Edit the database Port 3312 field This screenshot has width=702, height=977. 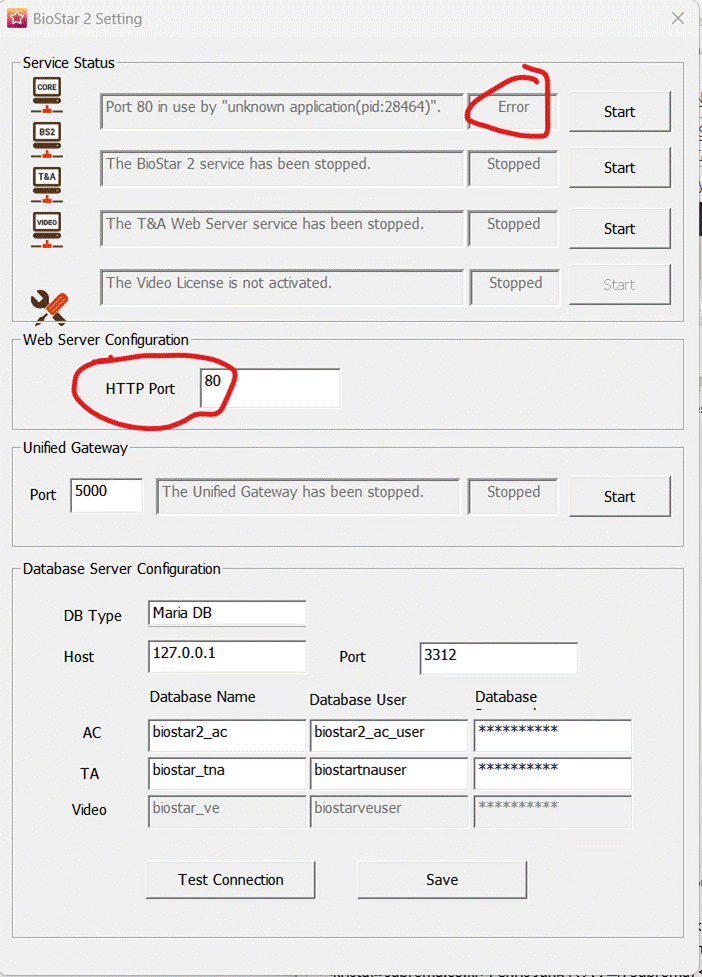click(x=498, y=659)
